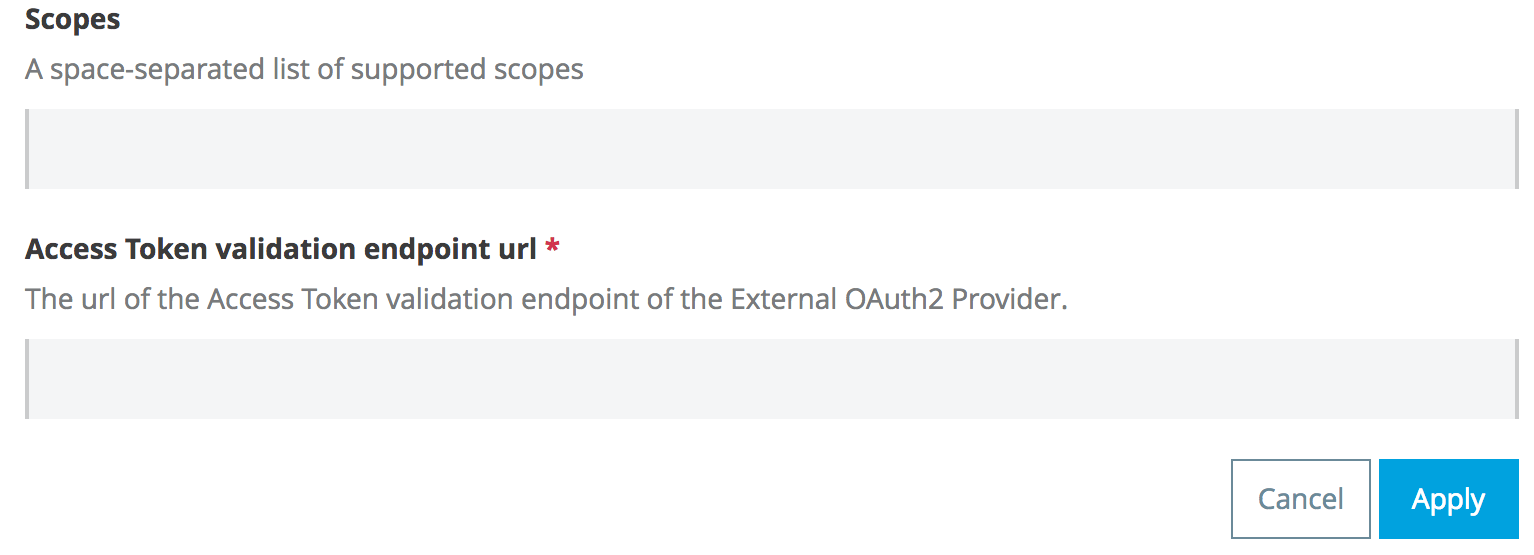The width and height of the screenshot is (1534, 555).
Task: Click the word url in the bold label
Action: [x=517, y=249]
